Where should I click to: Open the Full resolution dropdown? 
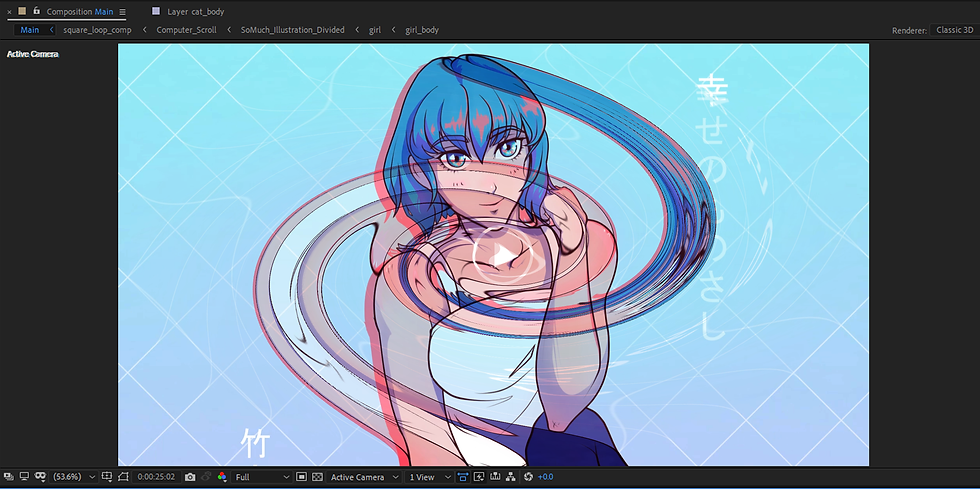261,477
